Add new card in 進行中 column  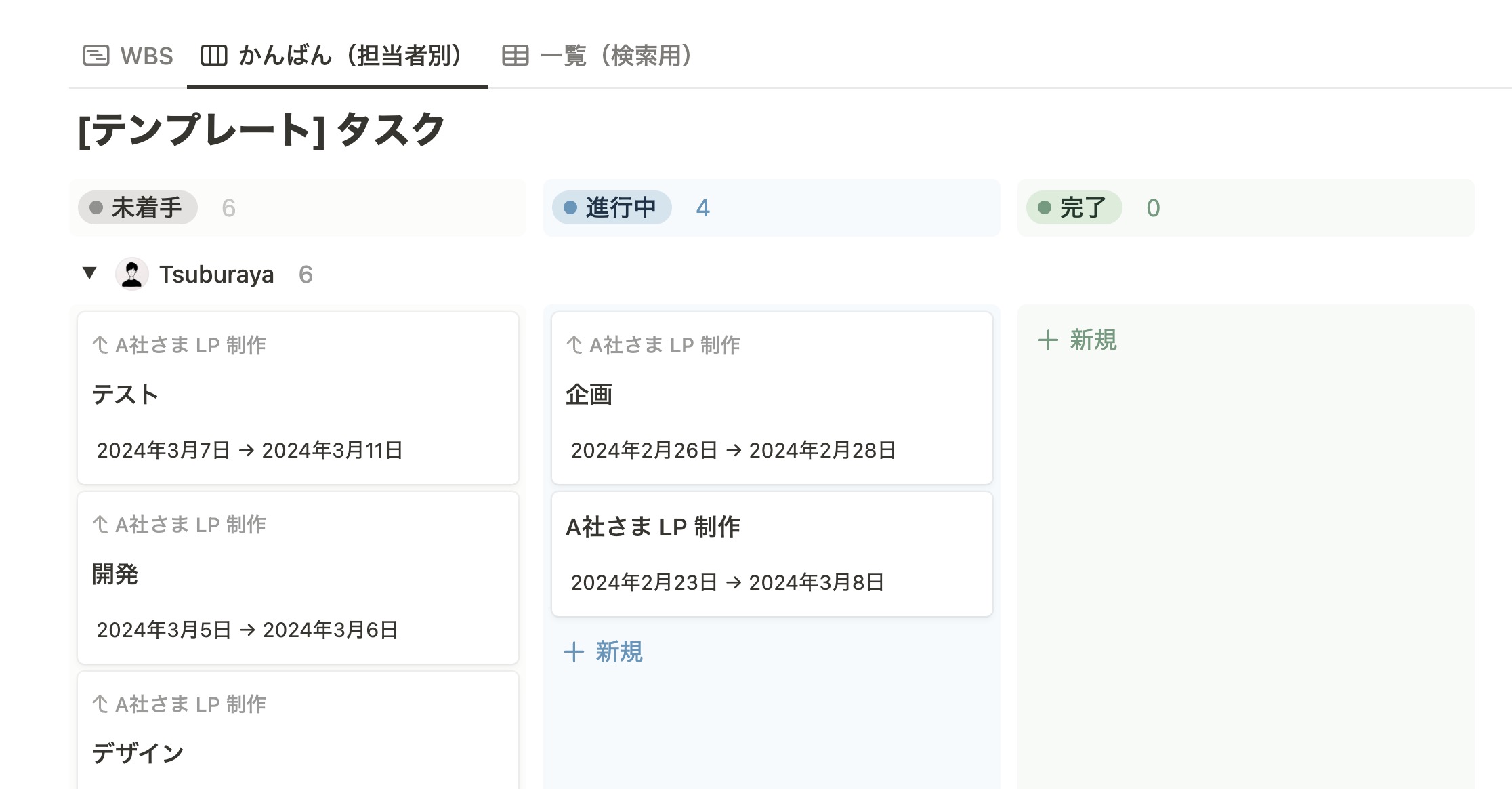pyautogui.click(x=603, y=651)
